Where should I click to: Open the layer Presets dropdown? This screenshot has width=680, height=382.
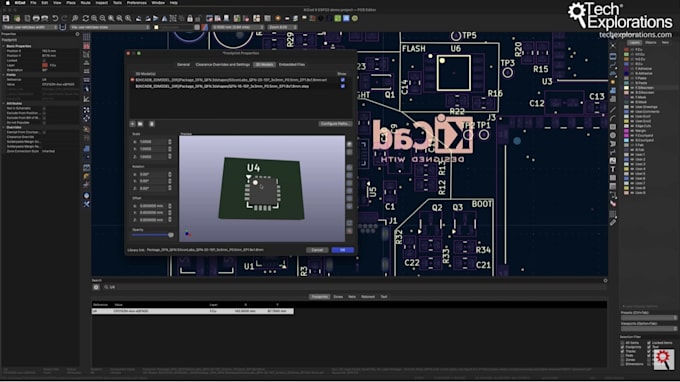(x=649, y=318)
